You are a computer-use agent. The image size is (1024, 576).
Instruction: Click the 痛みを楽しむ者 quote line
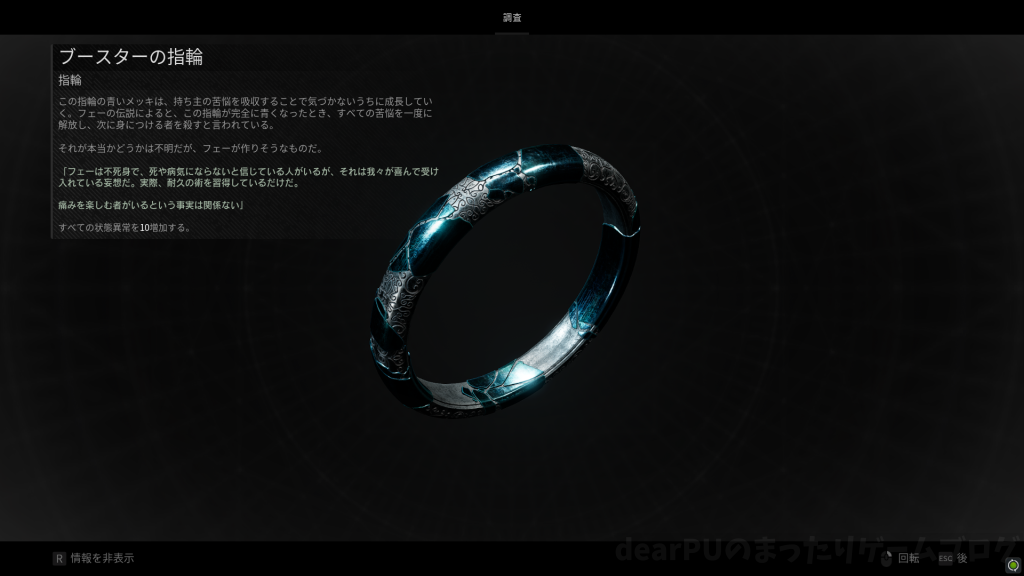point(152,205)
